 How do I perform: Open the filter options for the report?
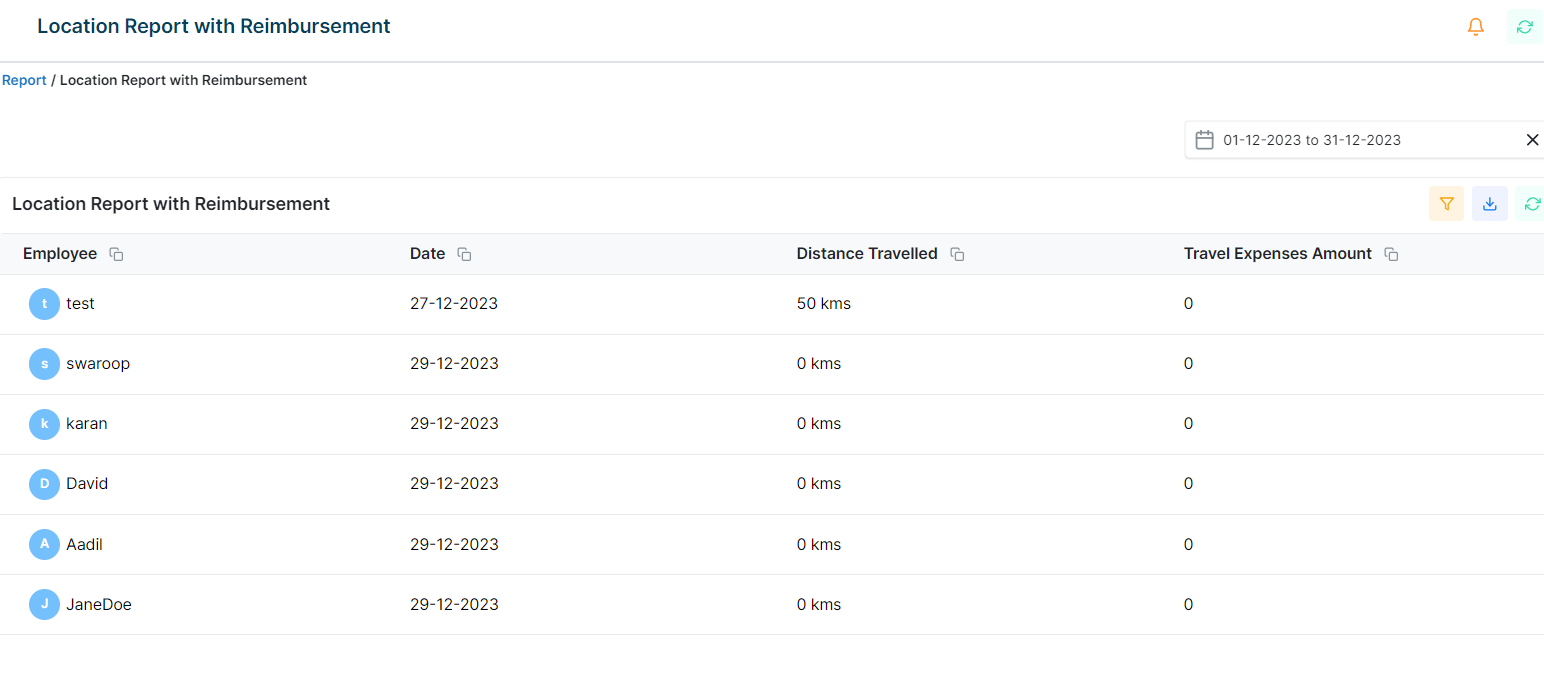click(x=1446, y=204)
